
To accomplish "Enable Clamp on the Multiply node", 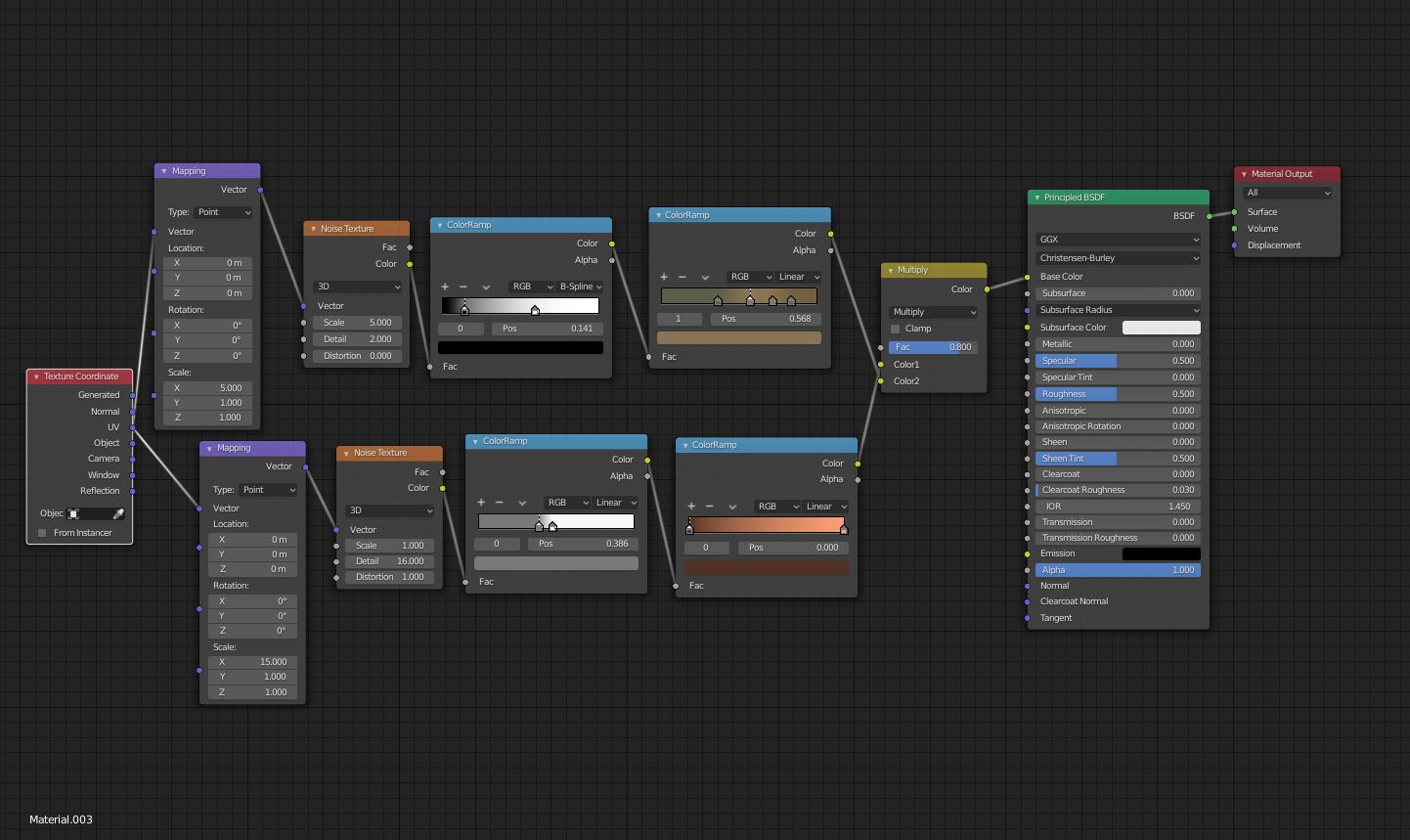I will (x=895, y=329).
